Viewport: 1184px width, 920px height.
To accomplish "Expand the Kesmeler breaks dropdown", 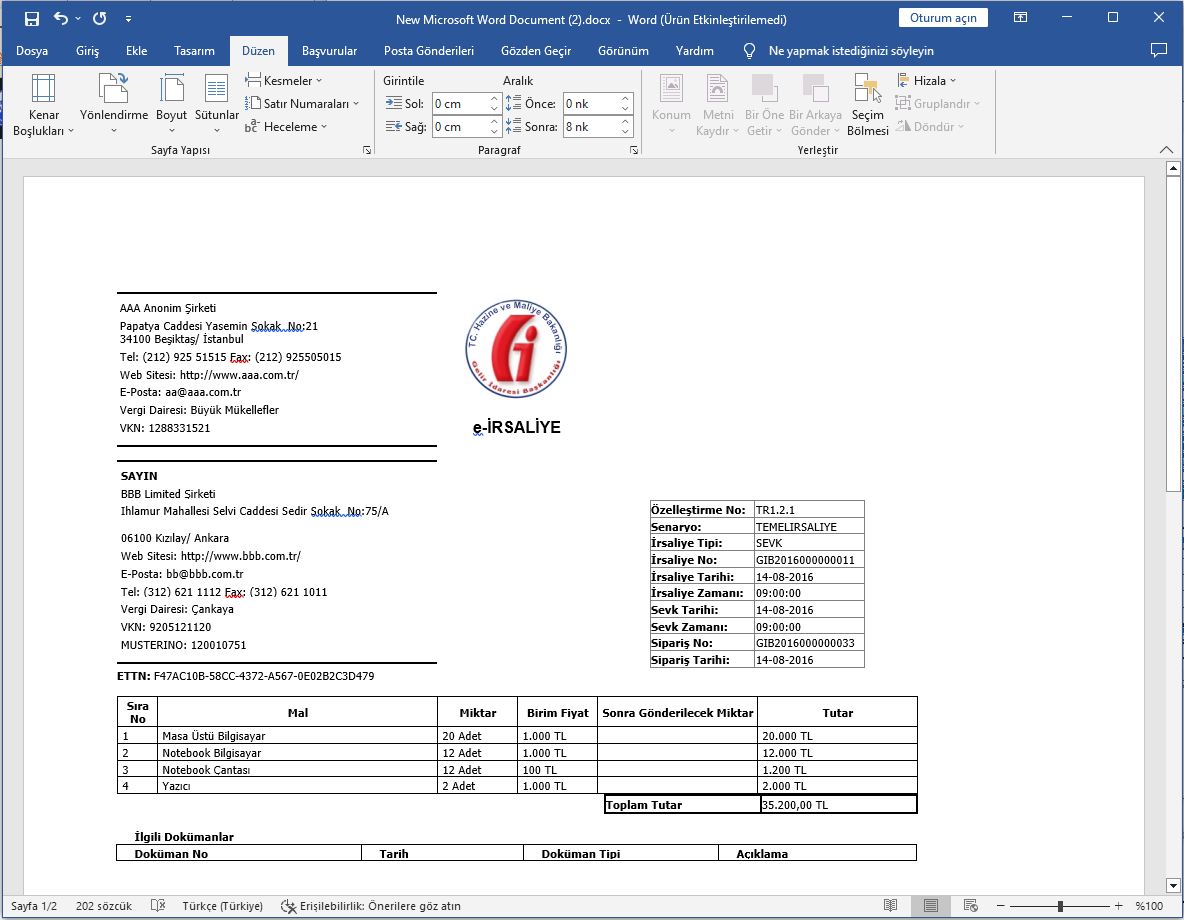I will [x=284, y=80].
